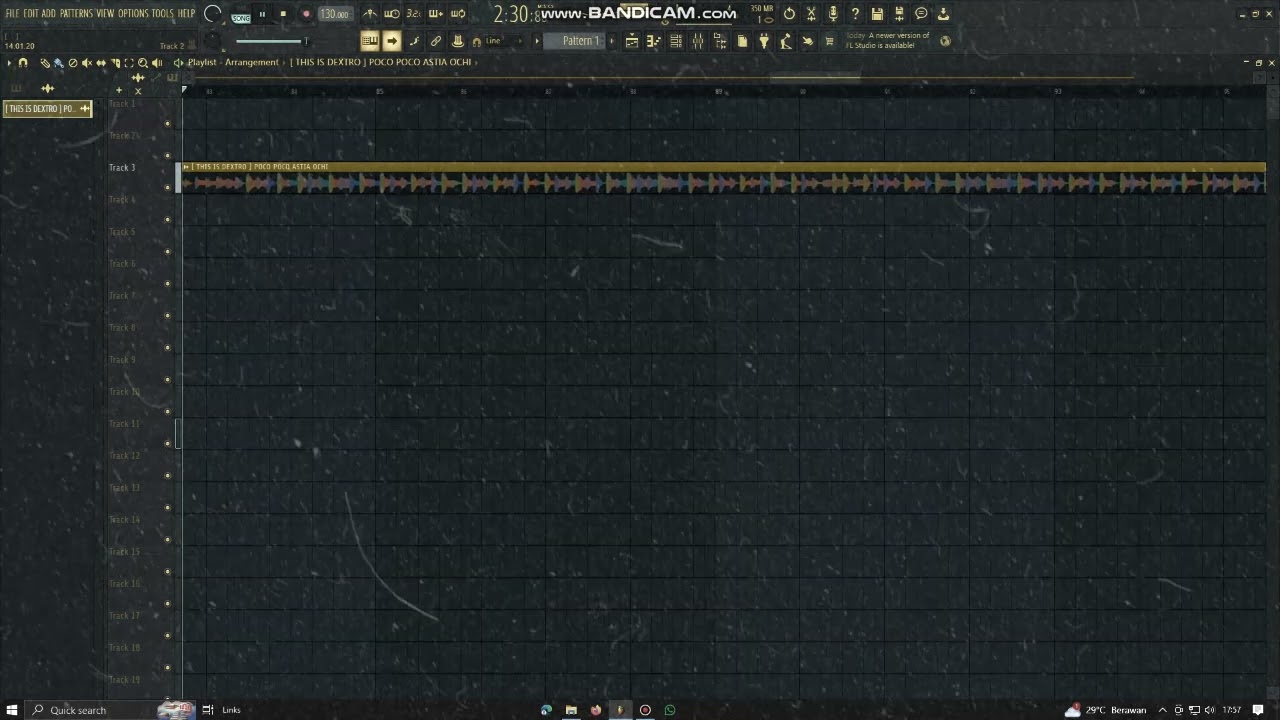The width and height of the screenshot is (1280, 720).
Task: Open the TOOLS menu
Action: [162, 13]
